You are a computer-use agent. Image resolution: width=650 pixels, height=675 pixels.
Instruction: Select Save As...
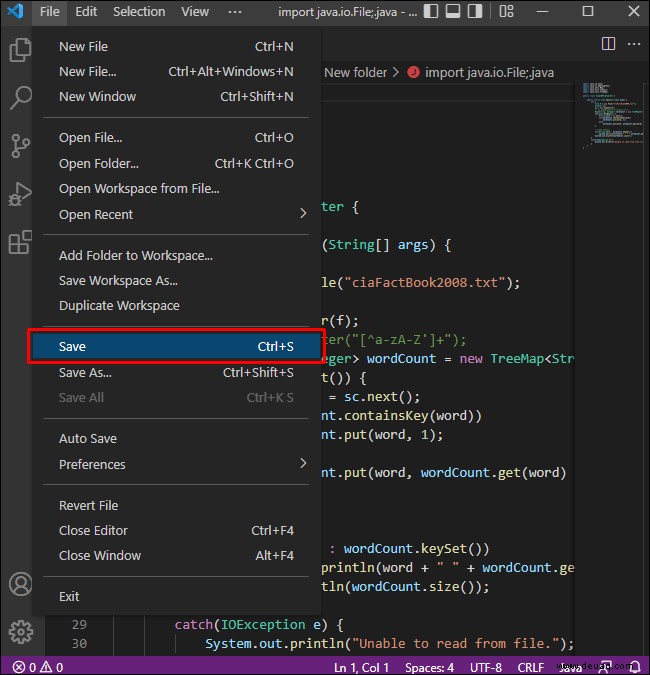coord(176,372)
